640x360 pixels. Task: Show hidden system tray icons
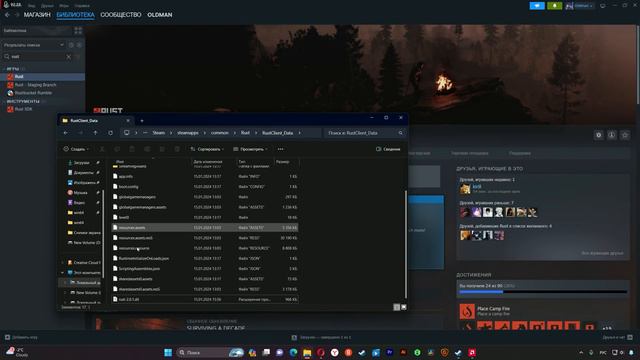[x=581, y=353]
